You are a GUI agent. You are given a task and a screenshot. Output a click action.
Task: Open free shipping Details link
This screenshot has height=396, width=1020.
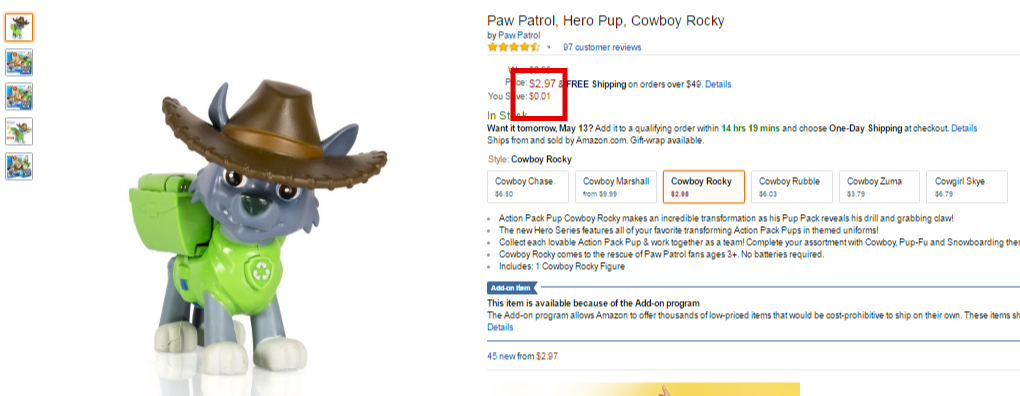tap(718, 85)
